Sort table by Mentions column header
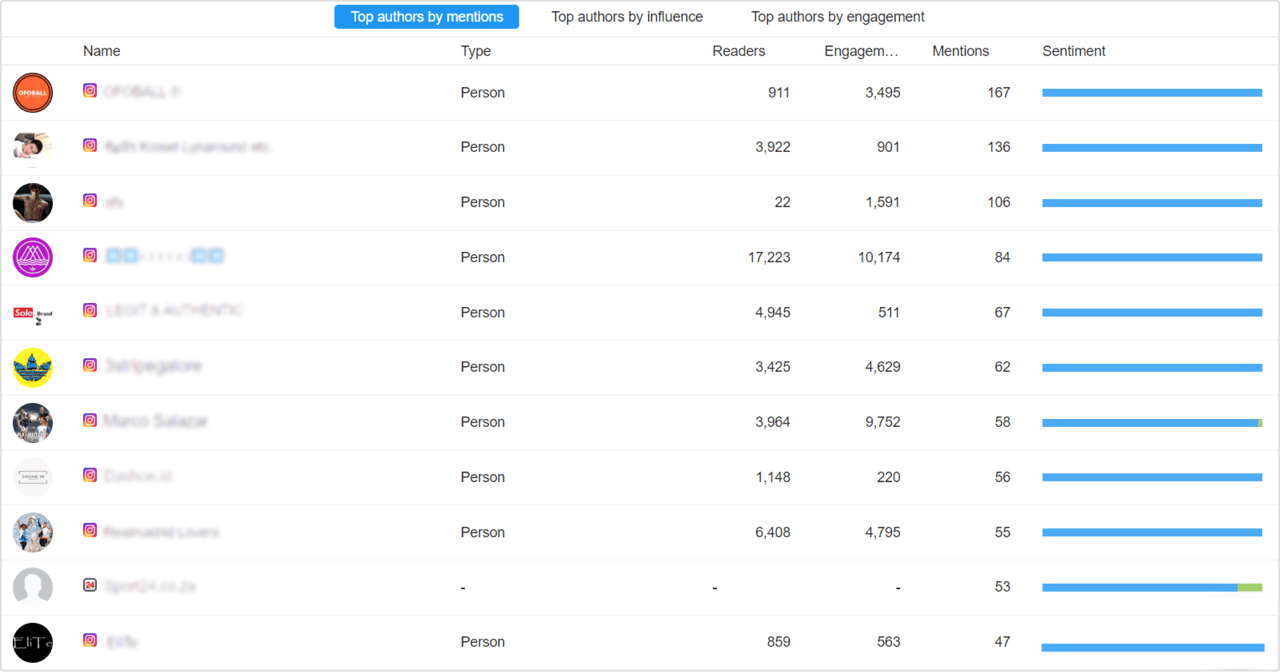 (960, 51)
